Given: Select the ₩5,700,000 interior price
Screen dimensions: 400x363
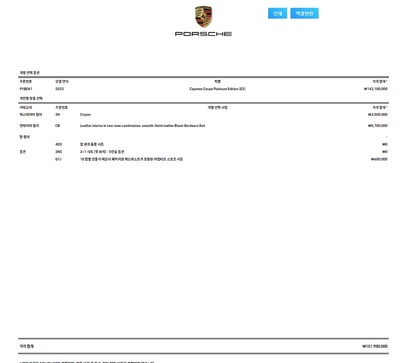Looking at the screenshot, I should [x=378, y=126].
